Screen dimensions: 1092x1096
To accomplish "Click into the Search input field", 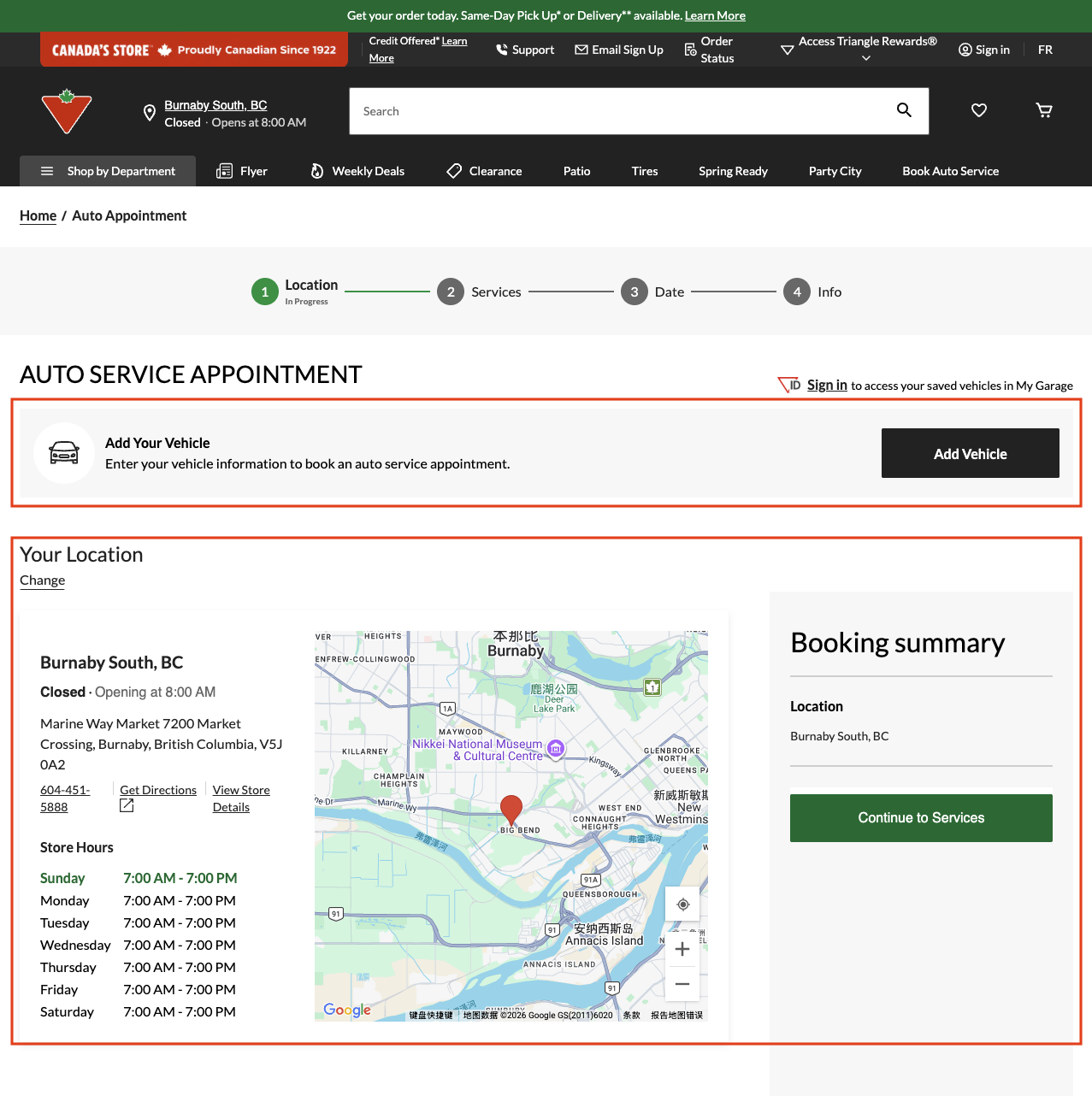I will (x=616, y=111).
